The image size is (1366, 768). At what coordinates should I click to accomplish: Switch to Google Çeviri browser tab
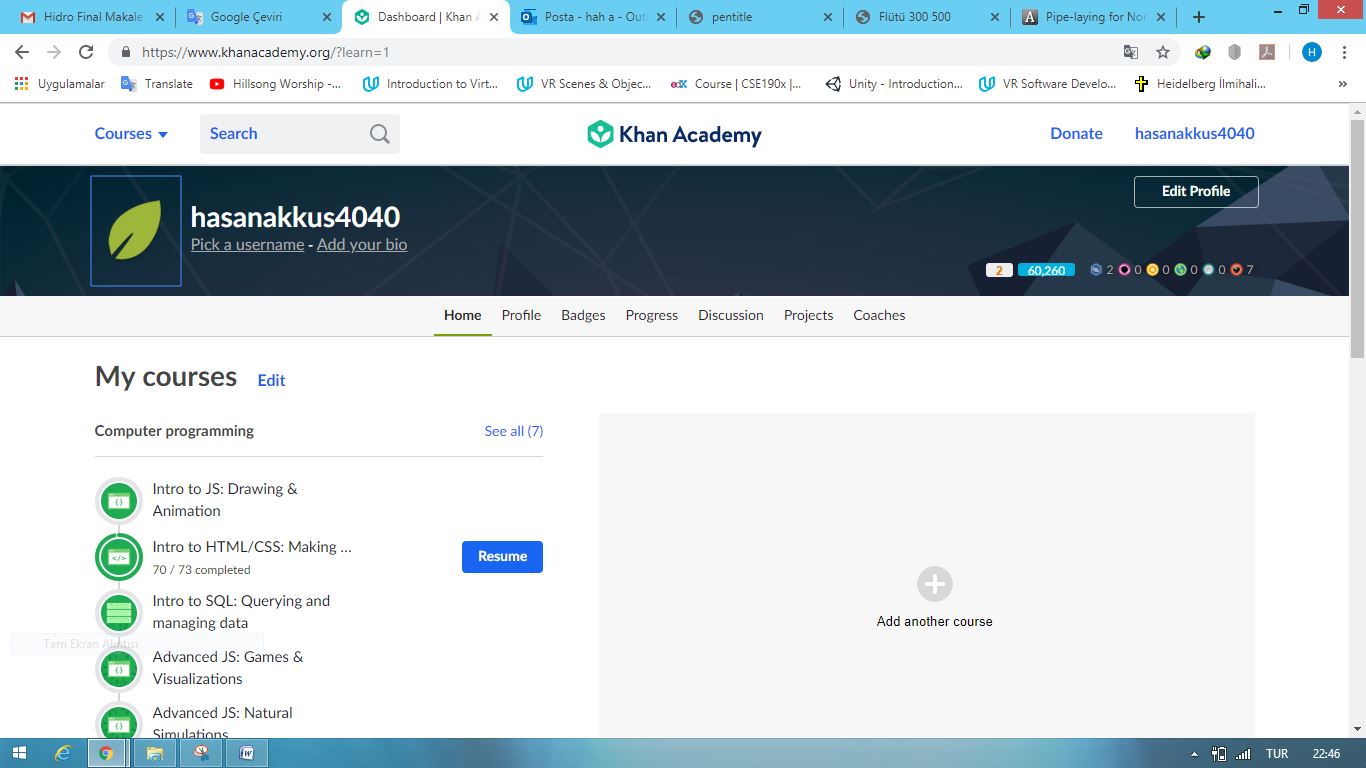(259, 17)
